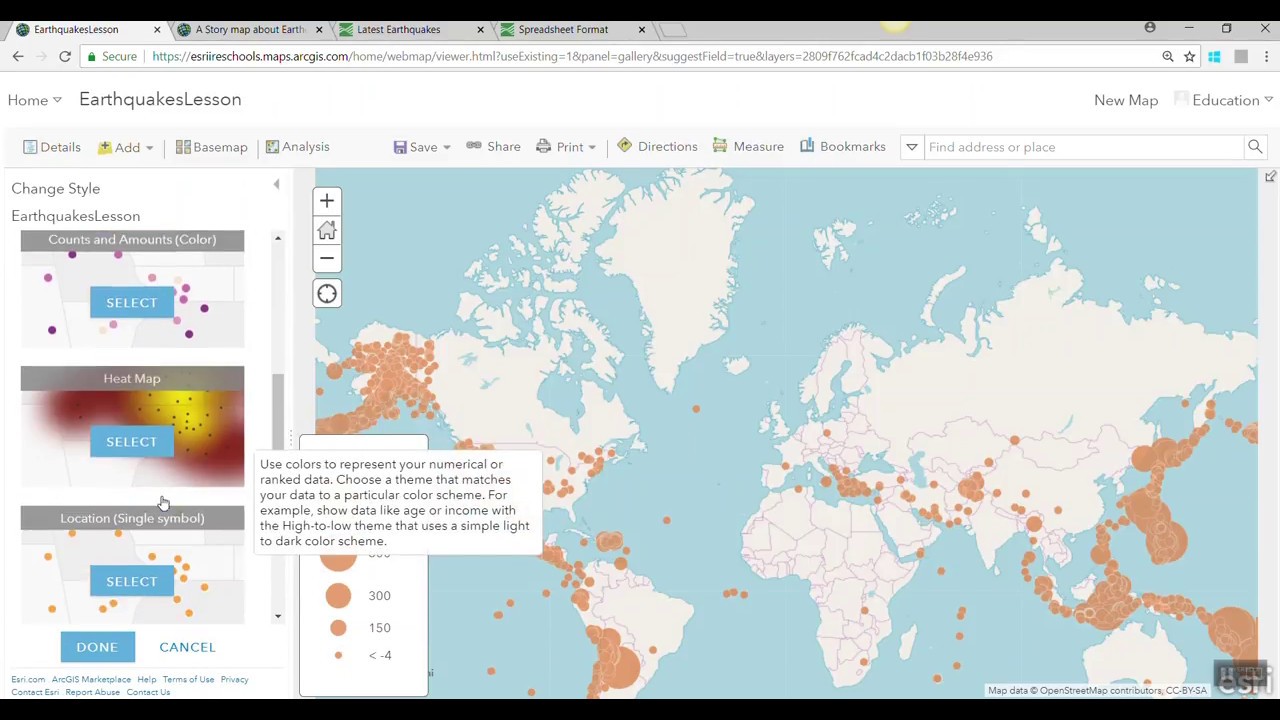Open Directions
The width and height of the screenshot is (1280, 720).
point(657,147)
